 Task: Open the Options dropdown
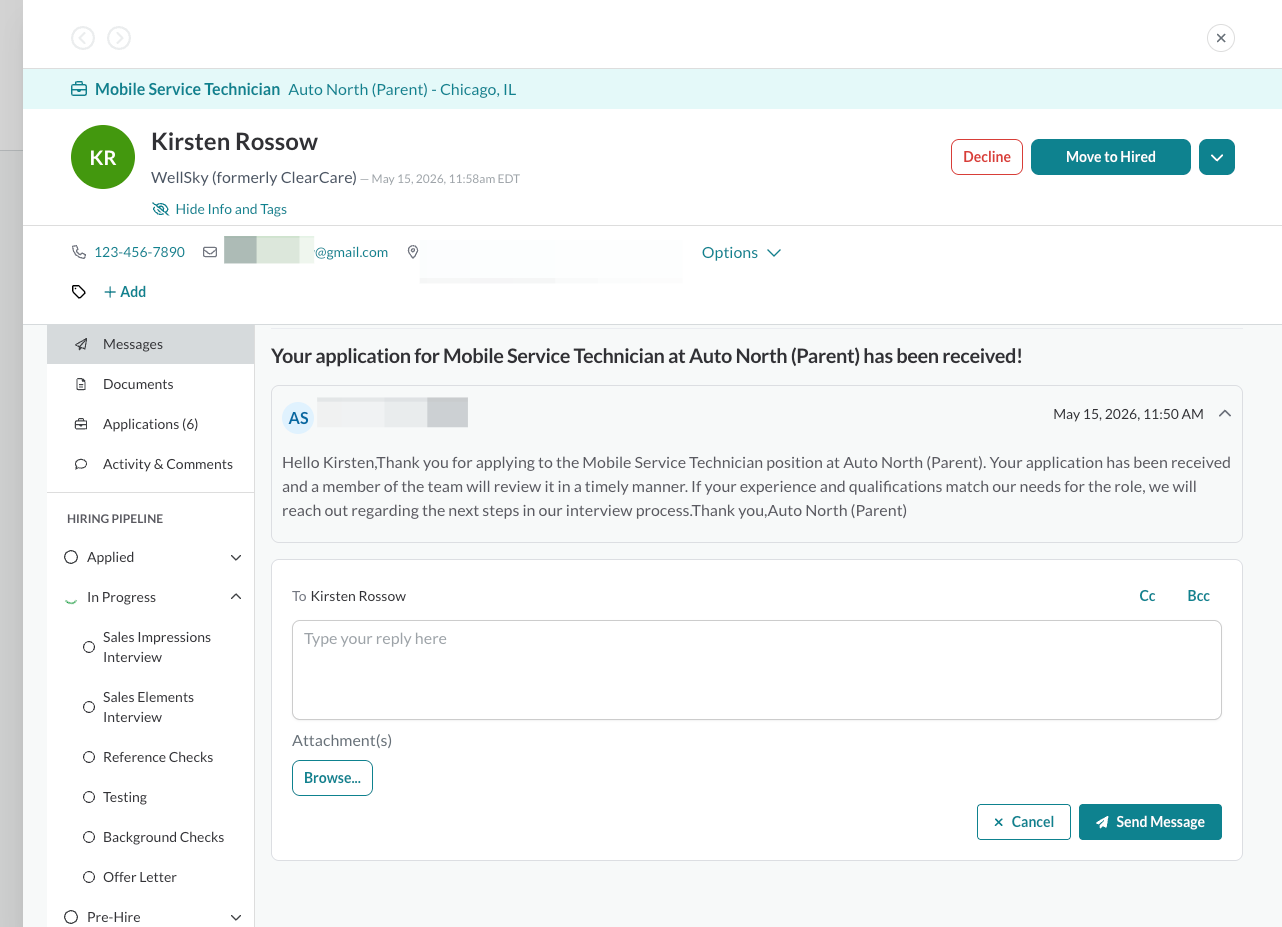point(741,252)
